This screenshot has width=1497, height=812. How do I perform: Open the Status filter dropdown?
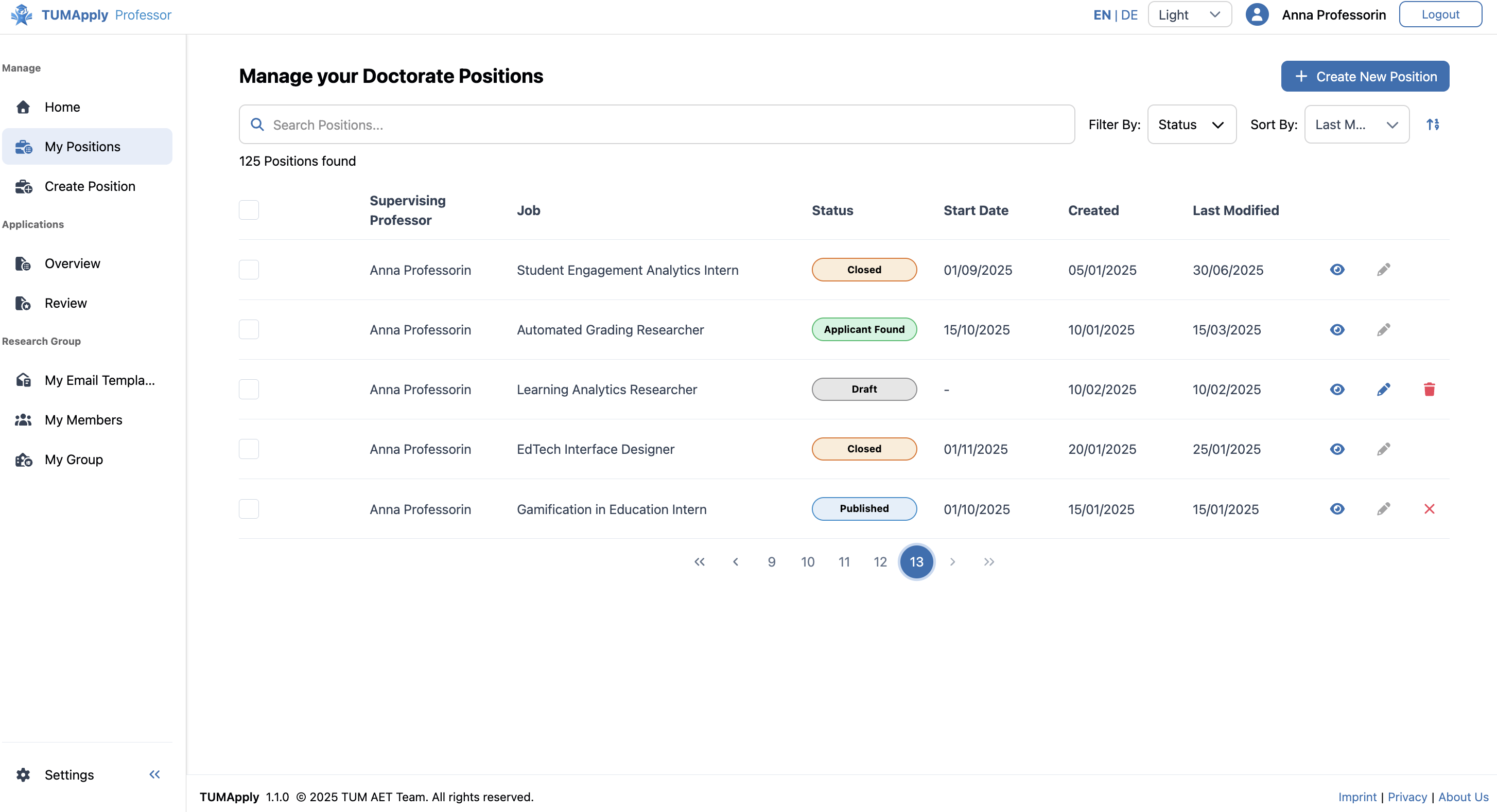pyautogui.click(x=1191, y=123)
